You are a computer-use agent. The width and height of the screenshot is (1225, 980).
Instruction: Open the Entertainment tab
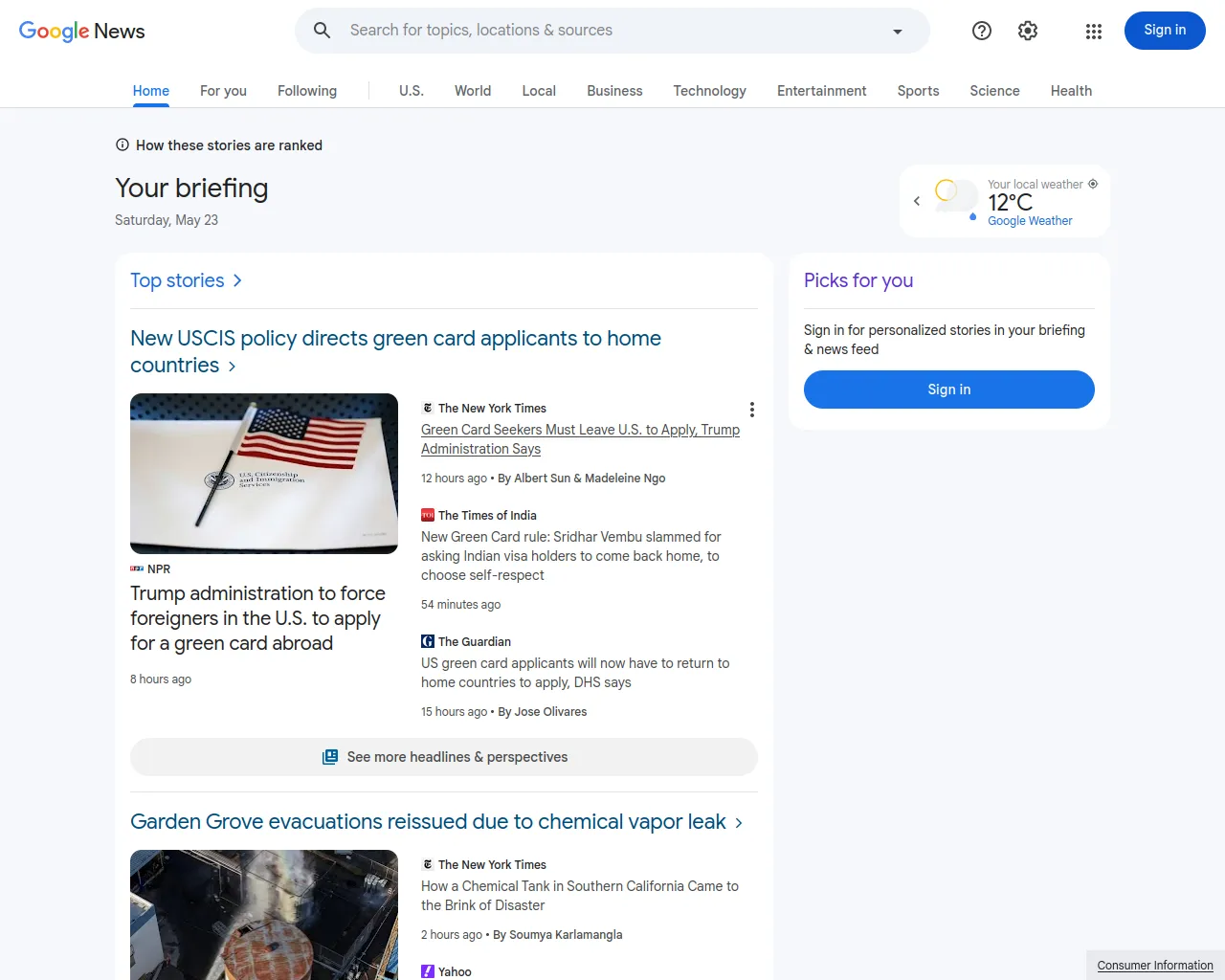[x=821, y=91]
